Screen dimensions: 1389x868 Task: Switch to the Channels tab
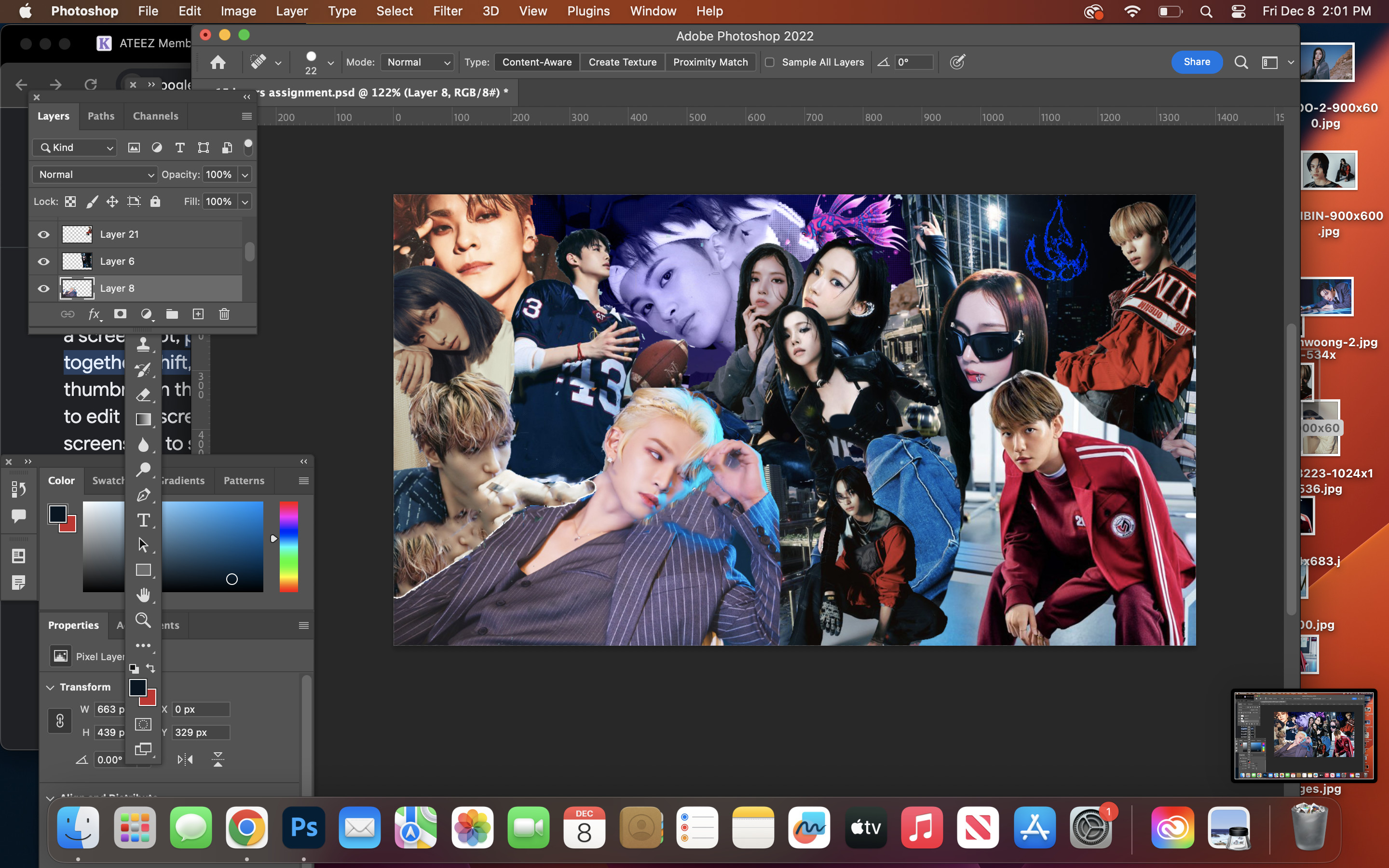click(156, 116)
